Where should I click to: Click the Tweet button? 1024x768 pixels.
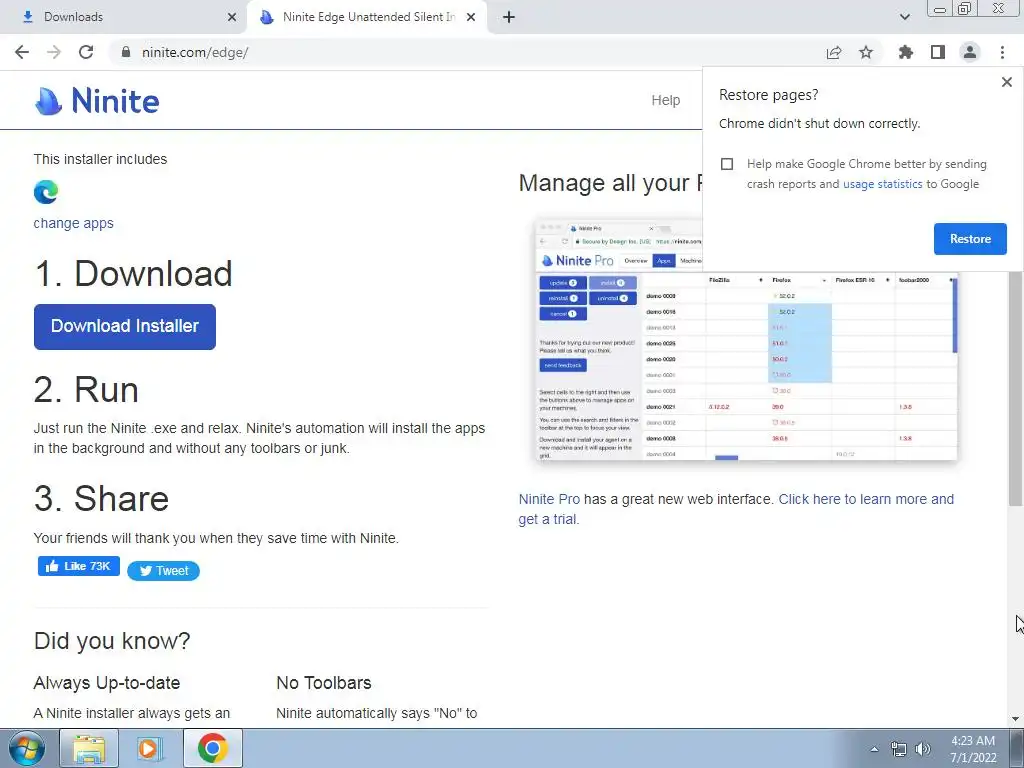click(x=163, y=571)
